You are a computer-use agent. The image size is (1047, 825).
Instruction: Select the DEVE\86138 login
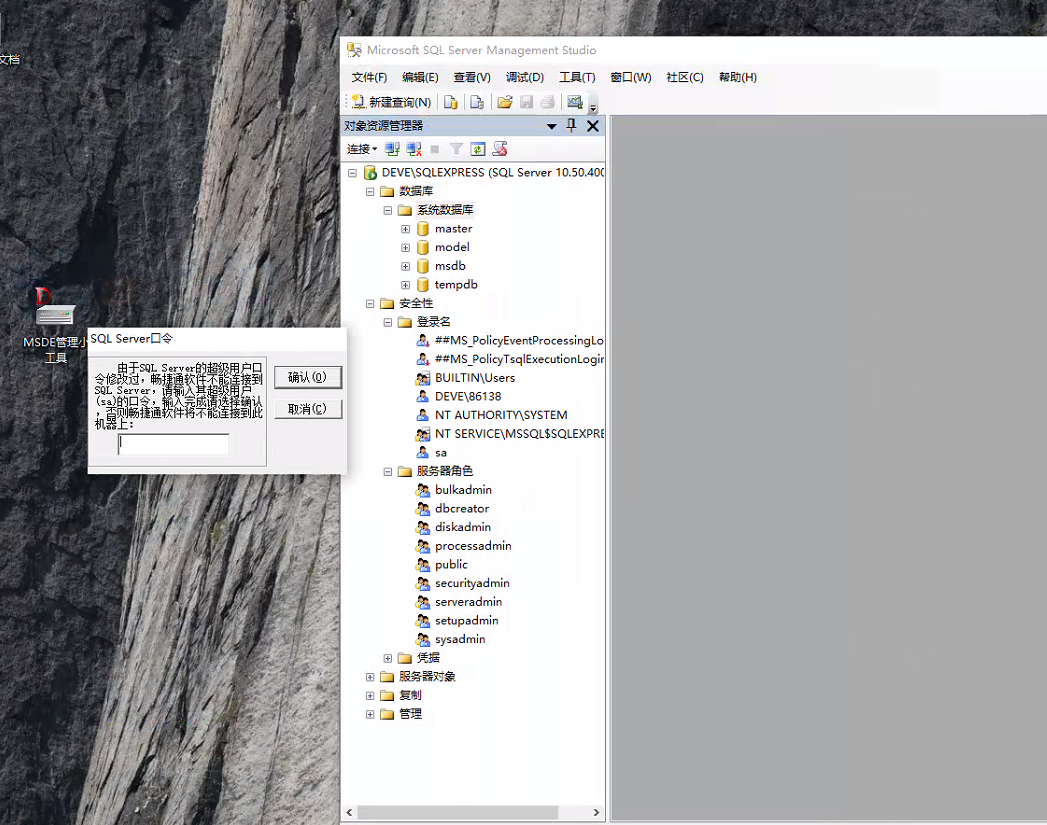pos(467,396)
